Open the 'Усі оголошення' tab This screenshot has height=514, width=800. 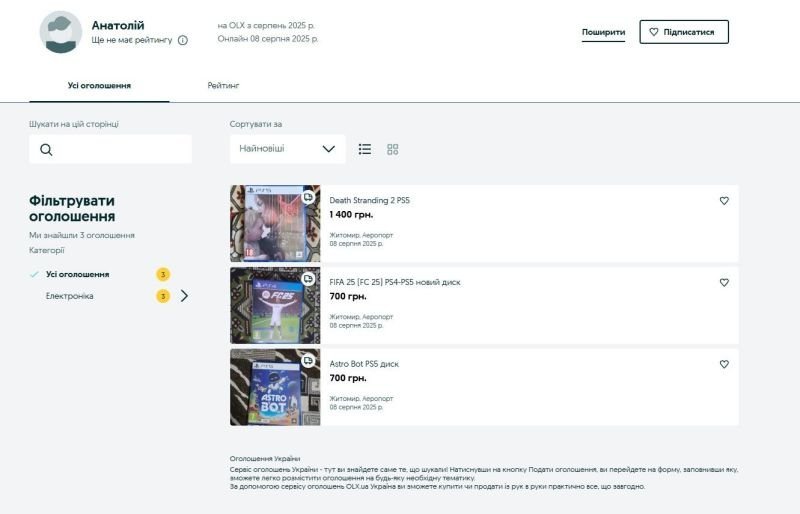tap(99, 86)
